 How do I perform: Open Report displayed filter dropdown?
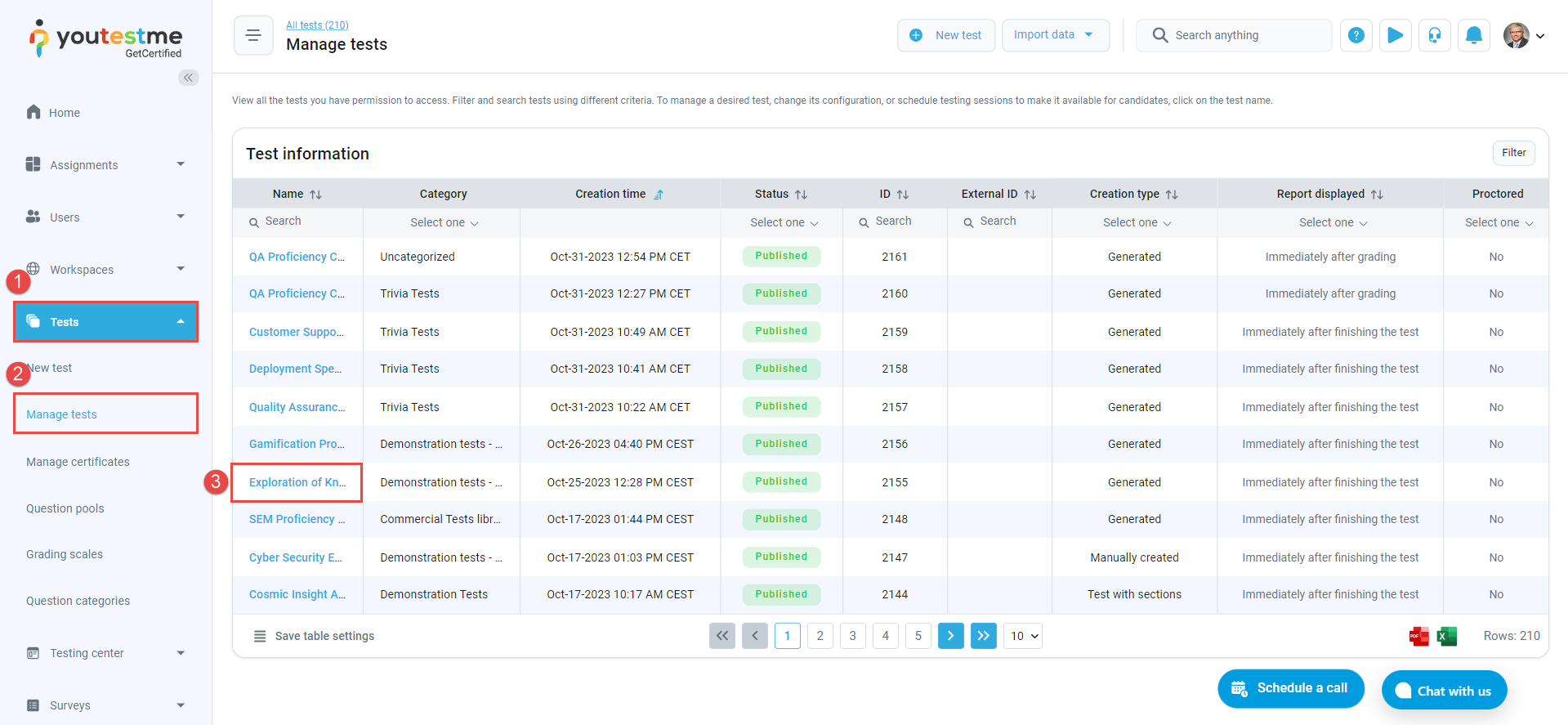point(1333,222)
